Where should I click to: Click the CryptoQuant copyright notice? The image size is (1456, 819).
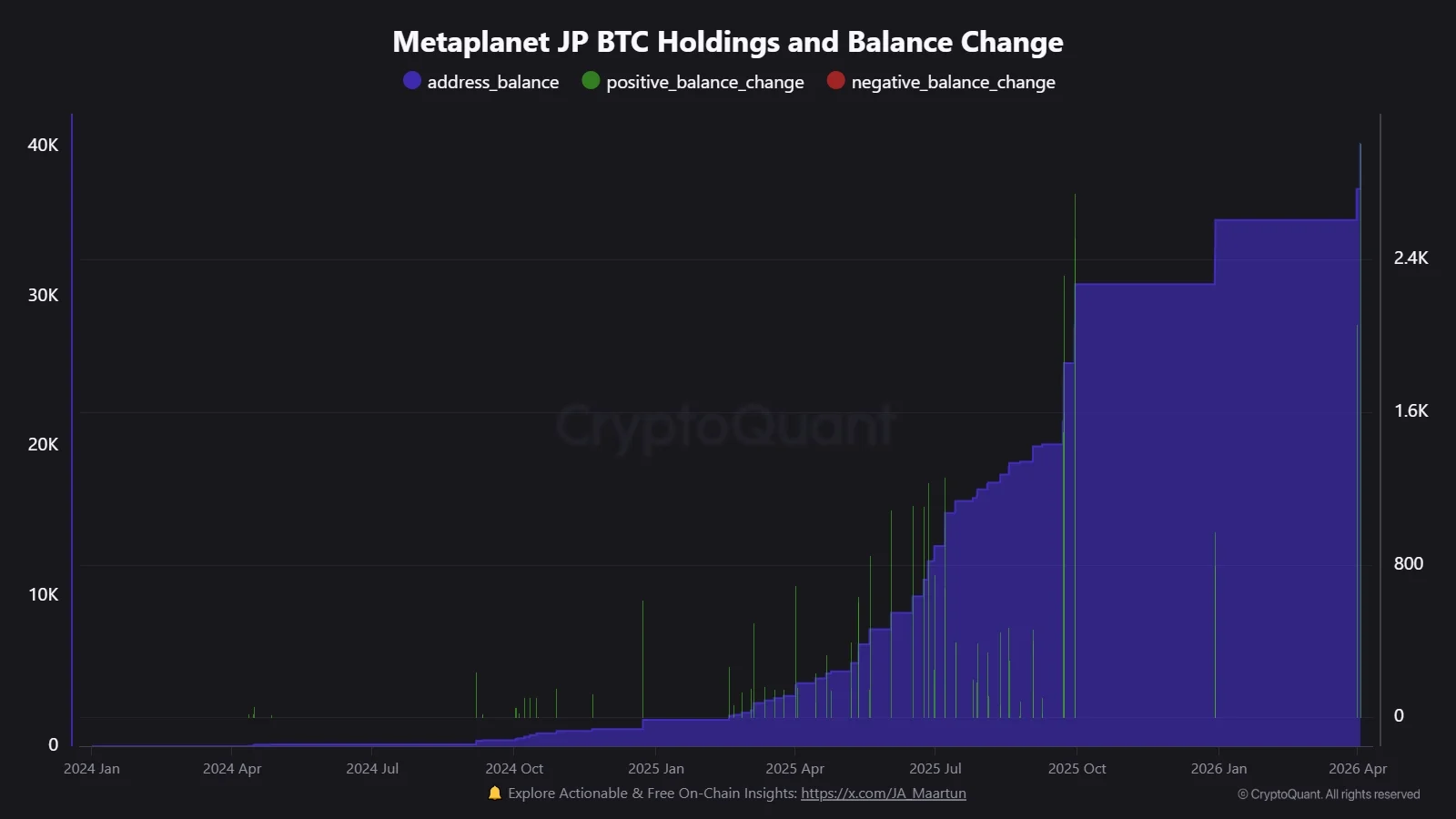pos(1328,794)
